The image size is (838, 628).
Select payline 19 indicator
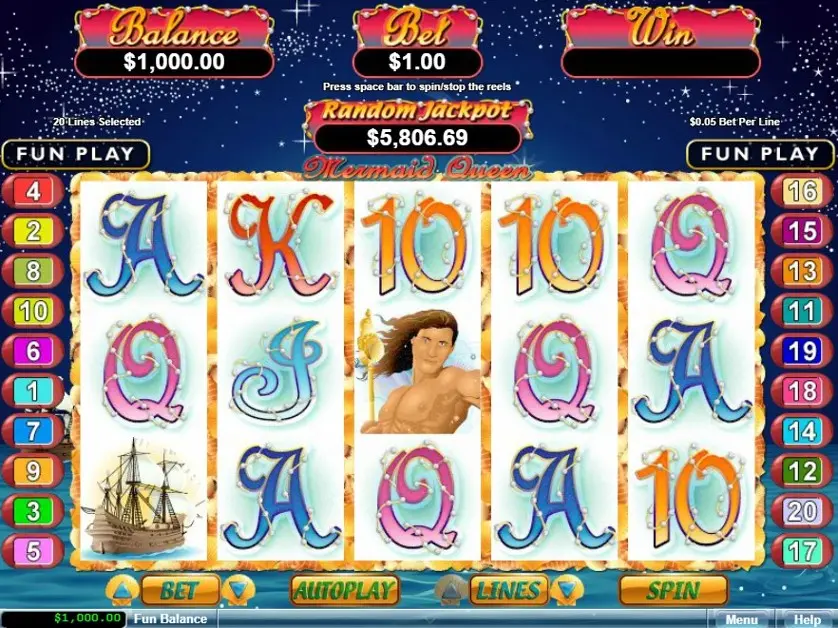(802, 351)
